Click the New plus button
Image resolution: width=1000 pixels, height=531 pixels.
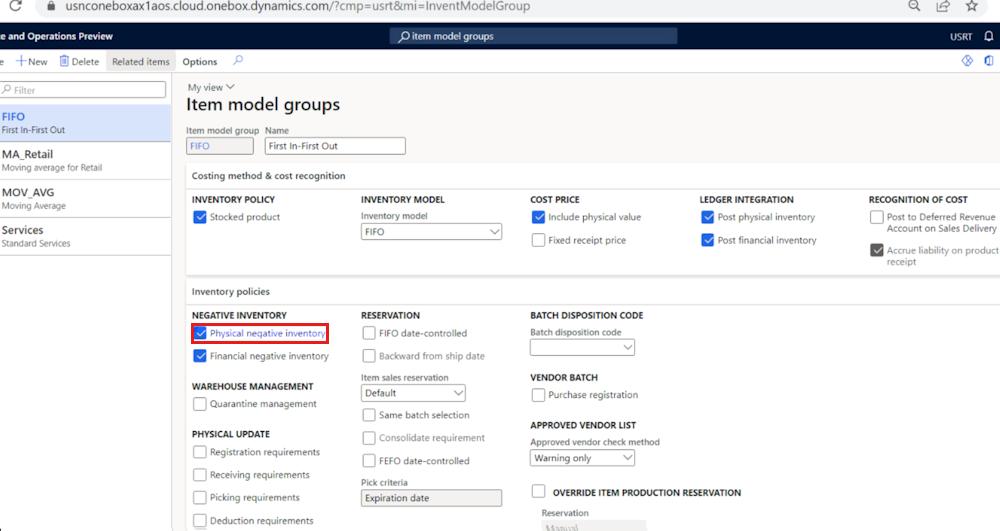click(x=31, y=61)
